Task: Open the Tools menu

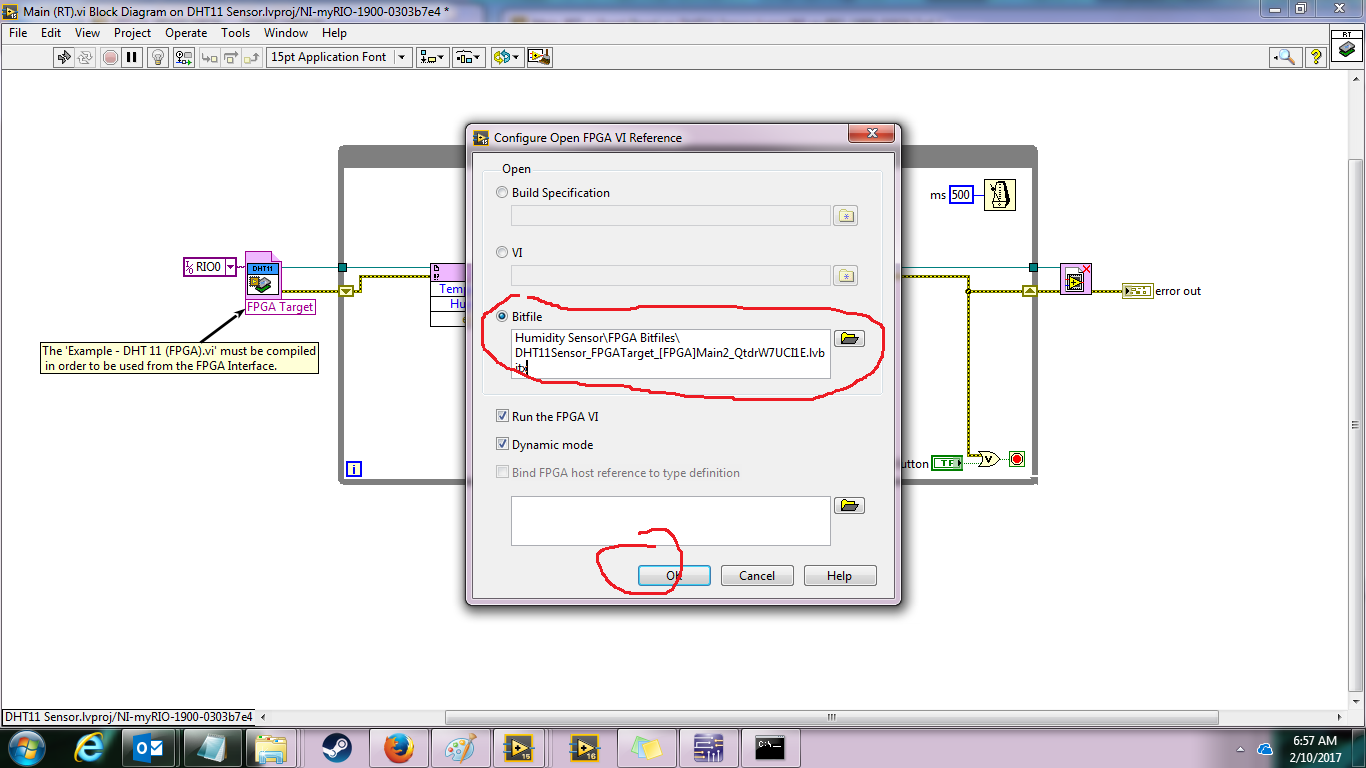Action: point(236,33)
